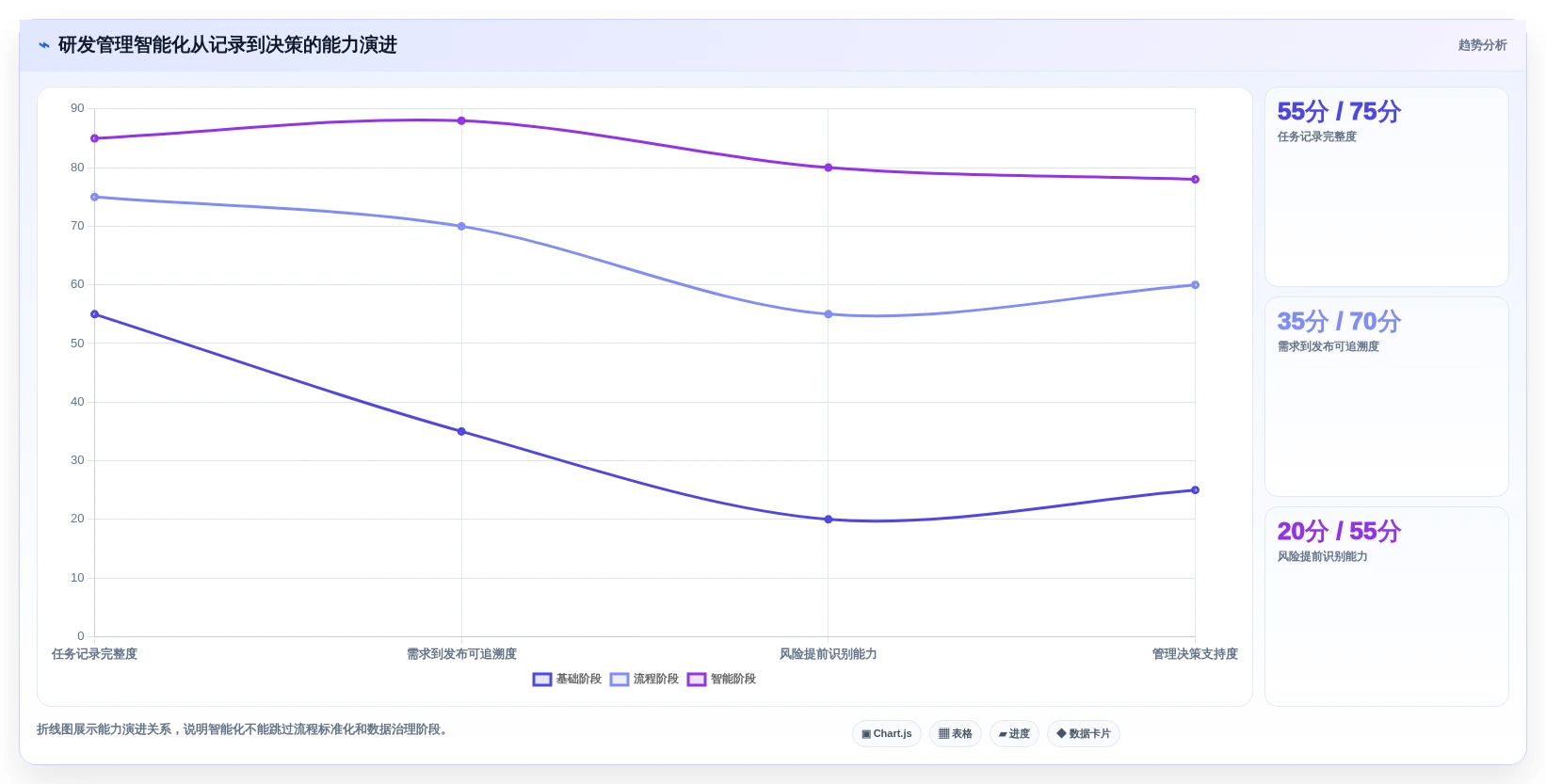Open the 35分 / 70分 需求到发布可追溯度 card

(x=1387, y=397)
